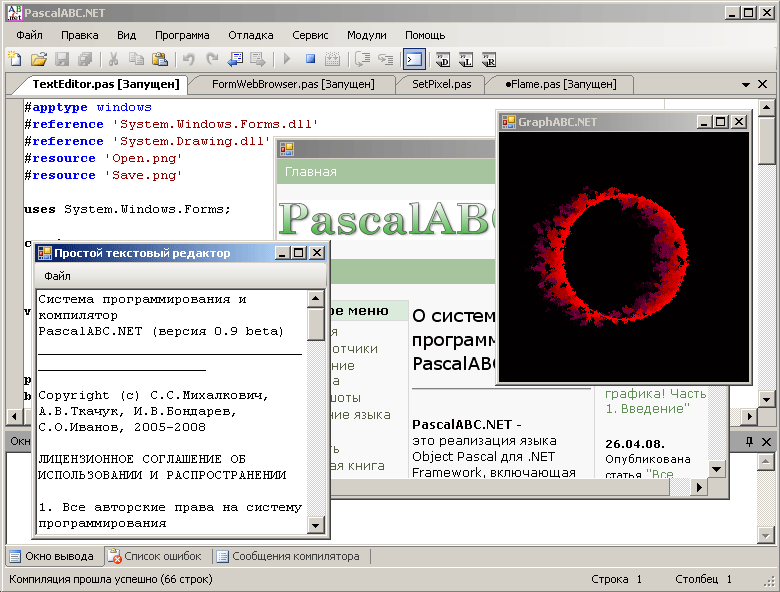Open the Файл menu in the text editor window
The height and width of the screenshot is (592, 780).
[57, 276]
